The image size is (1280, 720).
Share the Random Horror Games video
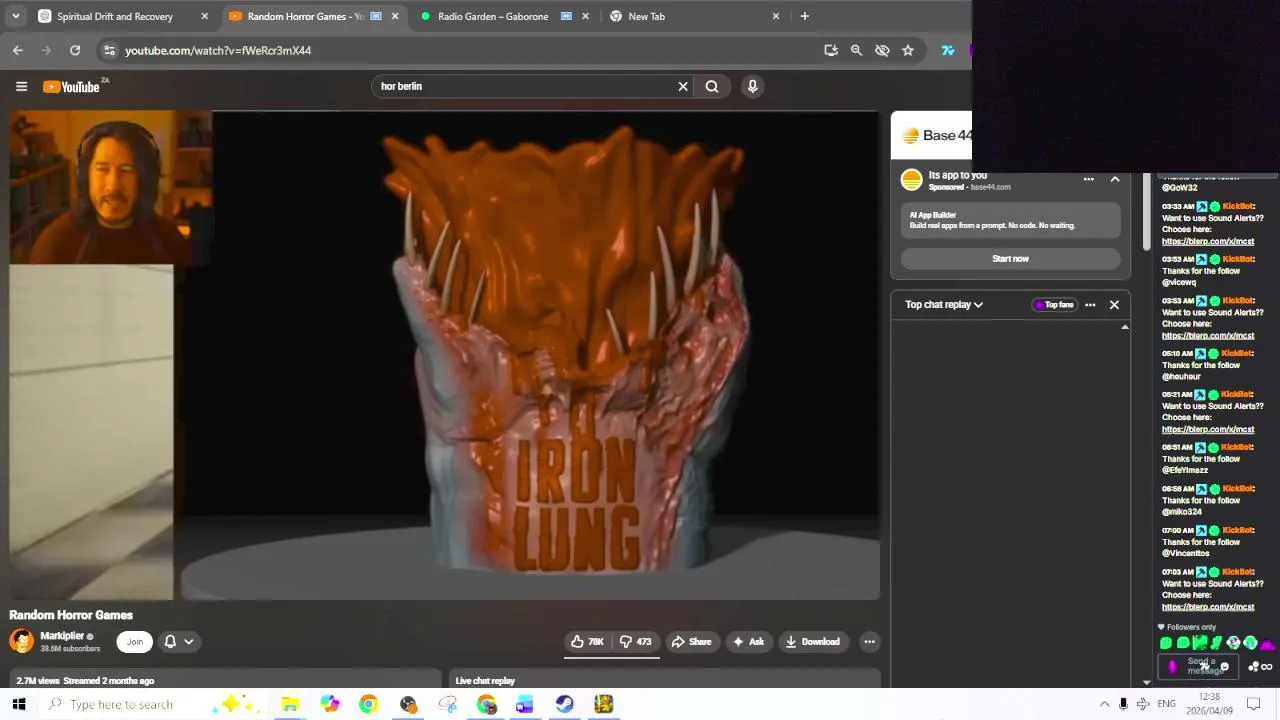pyautogui.click(x=691, y=642)
